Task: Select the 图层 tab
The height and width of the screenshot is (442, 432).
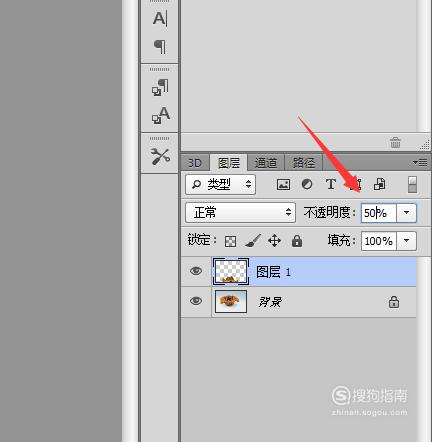Action: [x=229, y=163]
